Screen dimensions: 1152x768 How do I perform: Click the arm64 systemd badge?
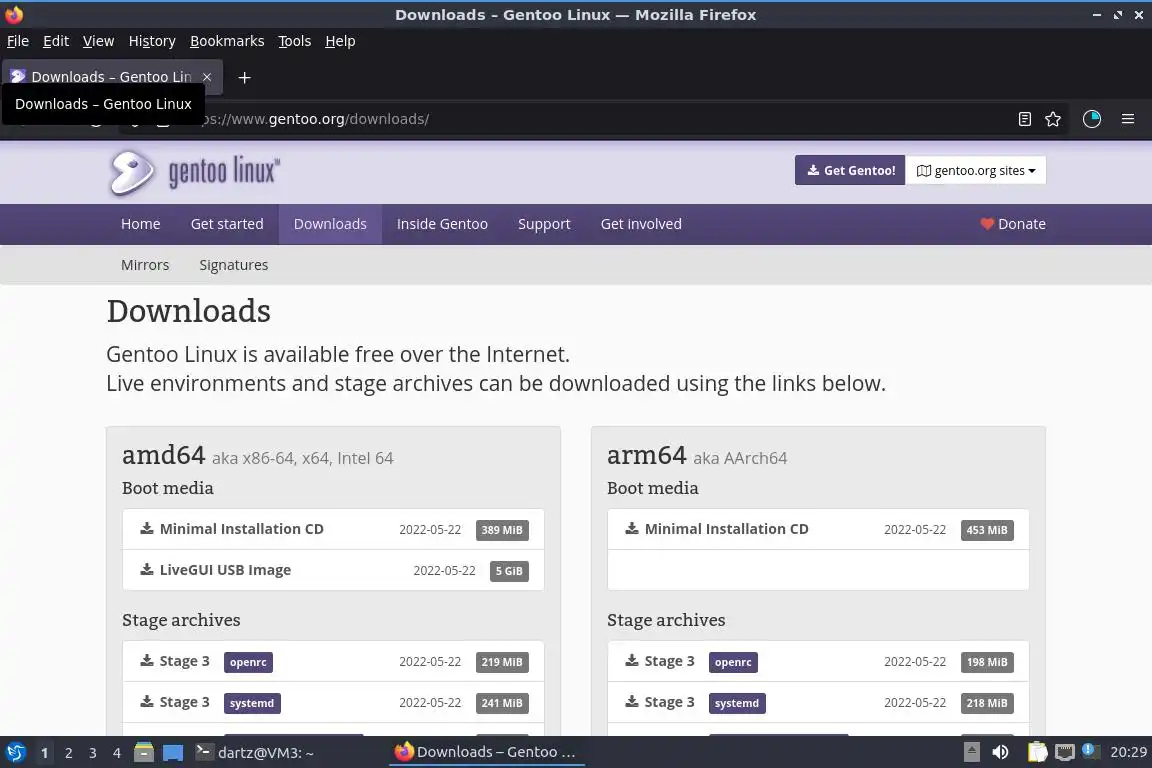pyautogui.click(x=737, y=703)
